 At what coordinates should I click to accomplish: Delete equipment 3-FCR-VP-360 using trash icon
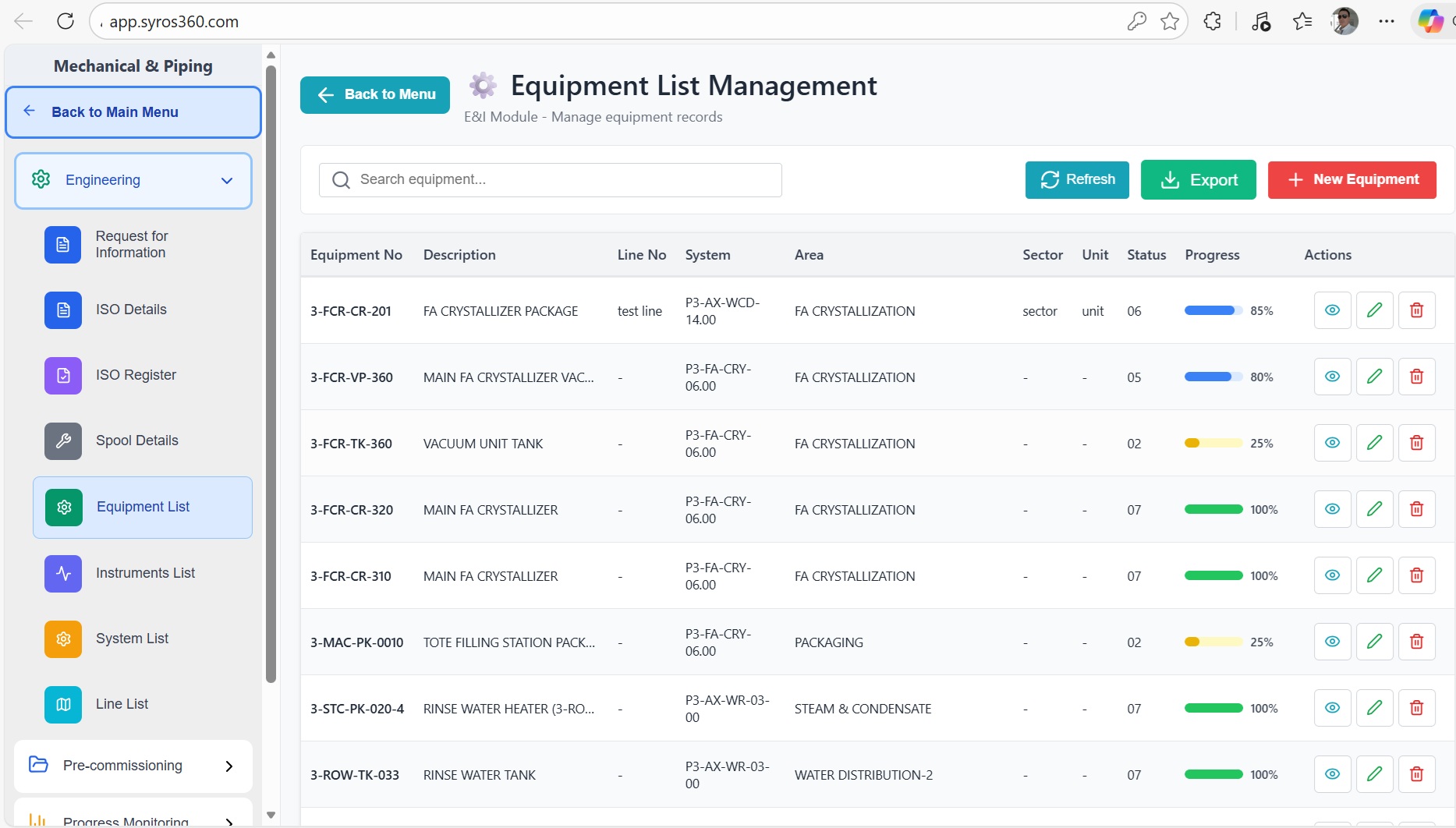tap(1416, 377)
